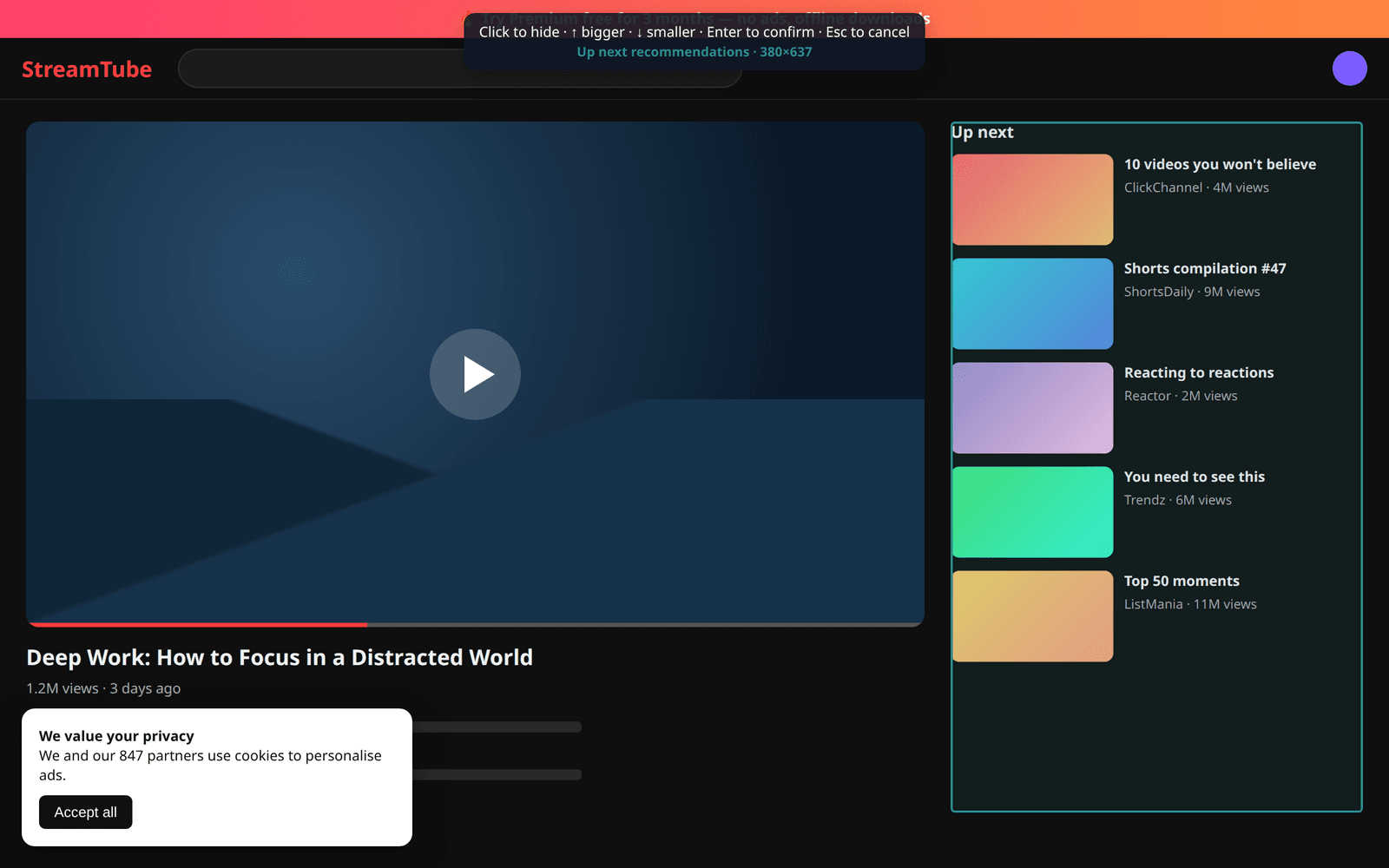
Task: Click the 'We value your privacy' heading
Action: coord(116,736)
